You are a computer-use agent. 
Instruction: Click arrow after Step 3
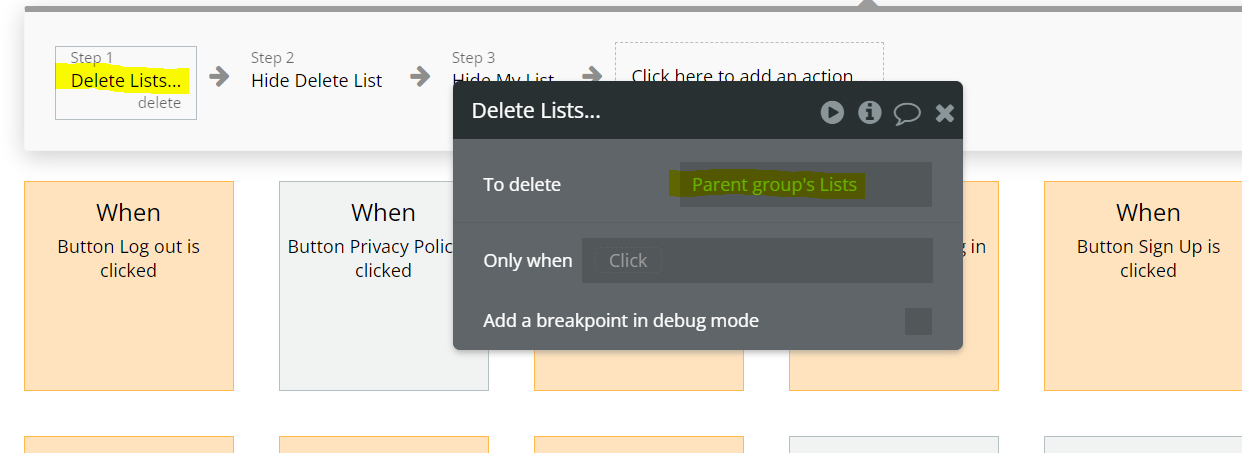click(x=592, y=76)
